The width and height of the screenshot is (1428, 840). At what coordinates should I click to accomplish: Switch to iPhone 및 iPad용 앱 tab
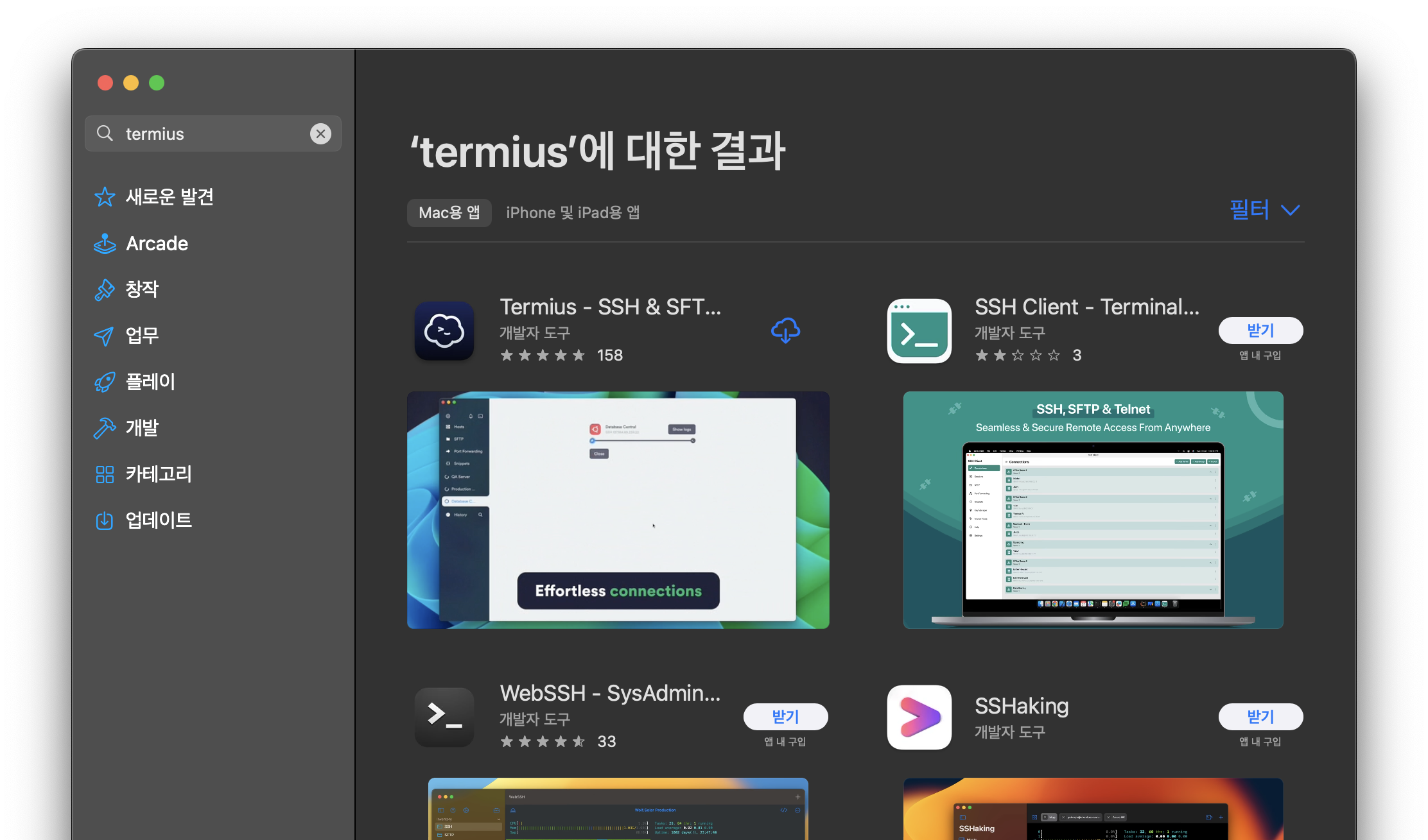tap(573, 213)
